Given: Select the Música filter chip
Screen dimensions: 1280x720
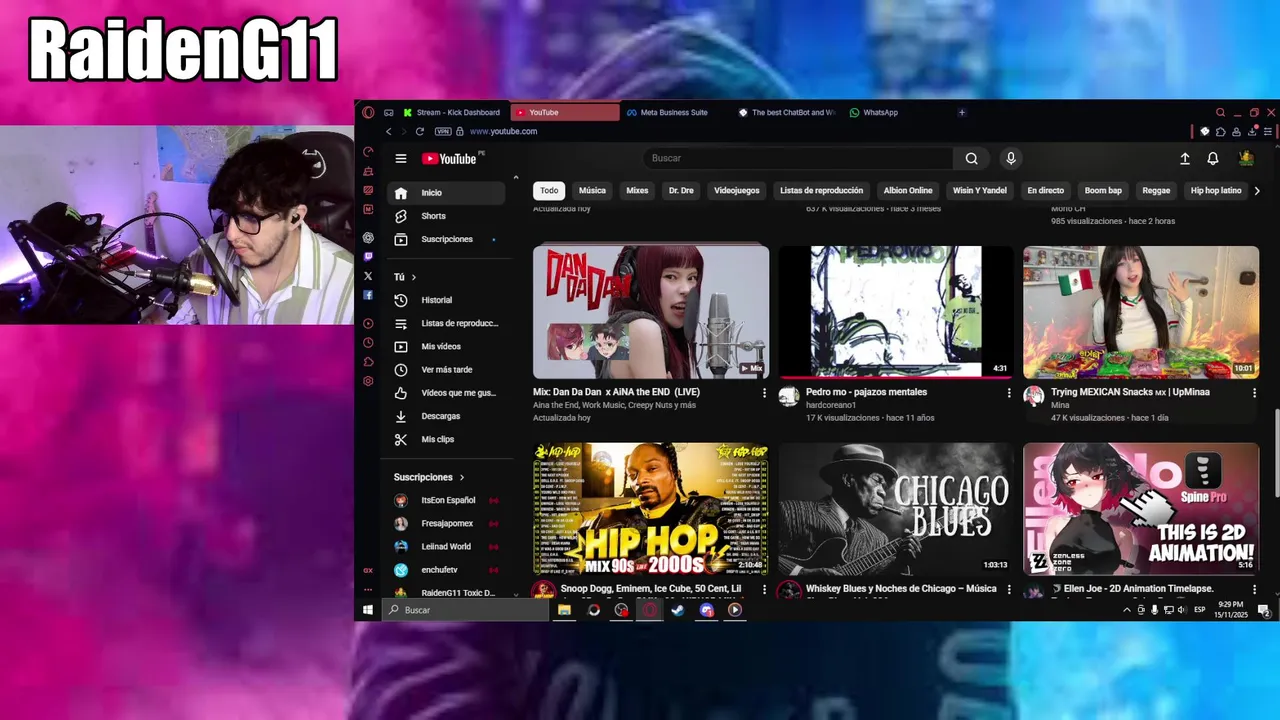Looking at the screenshot, I should click(592, 190).
